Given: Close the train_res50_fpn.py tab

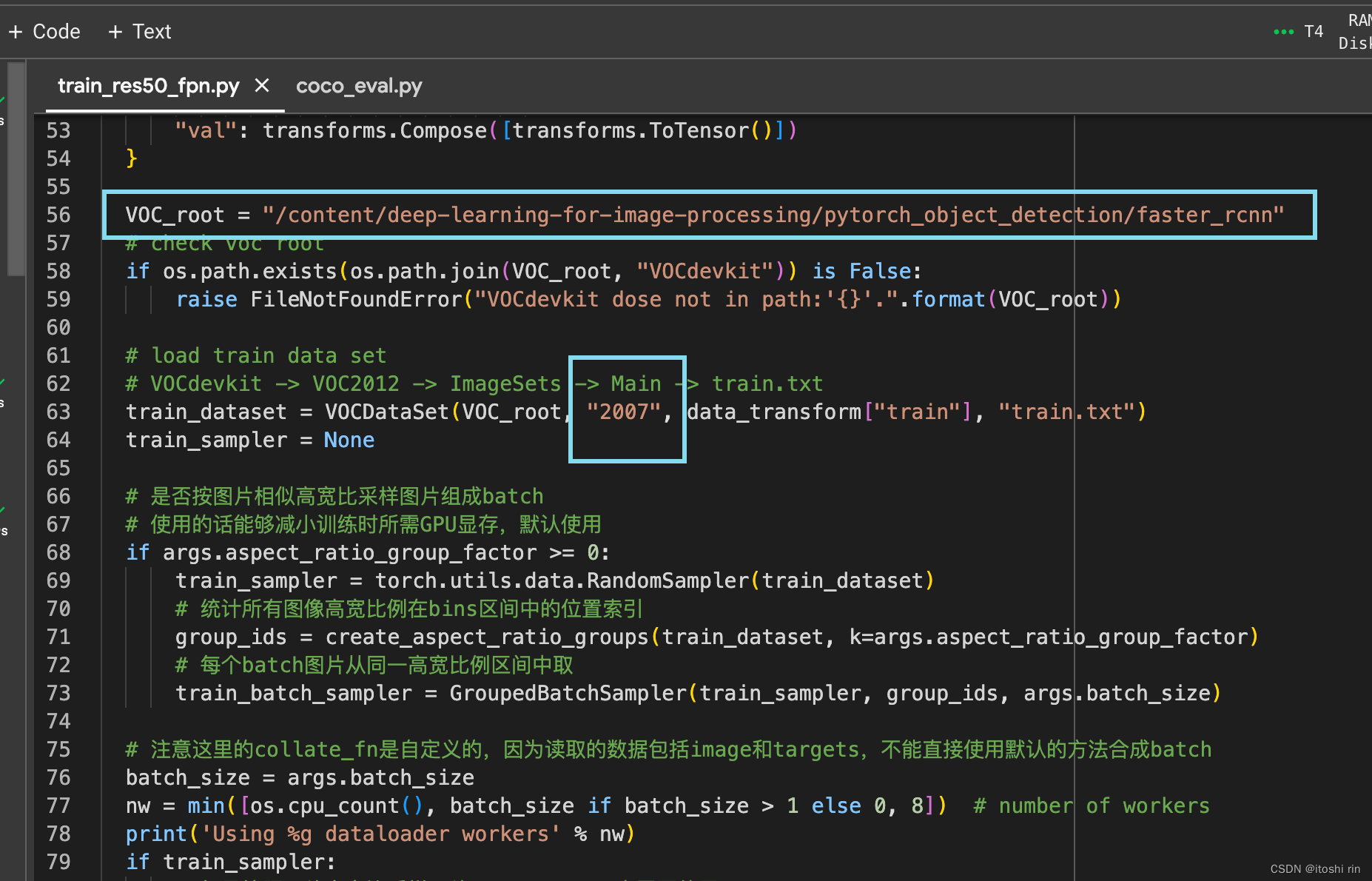Looking at the screenshot, I should click(x=262, y=85).
